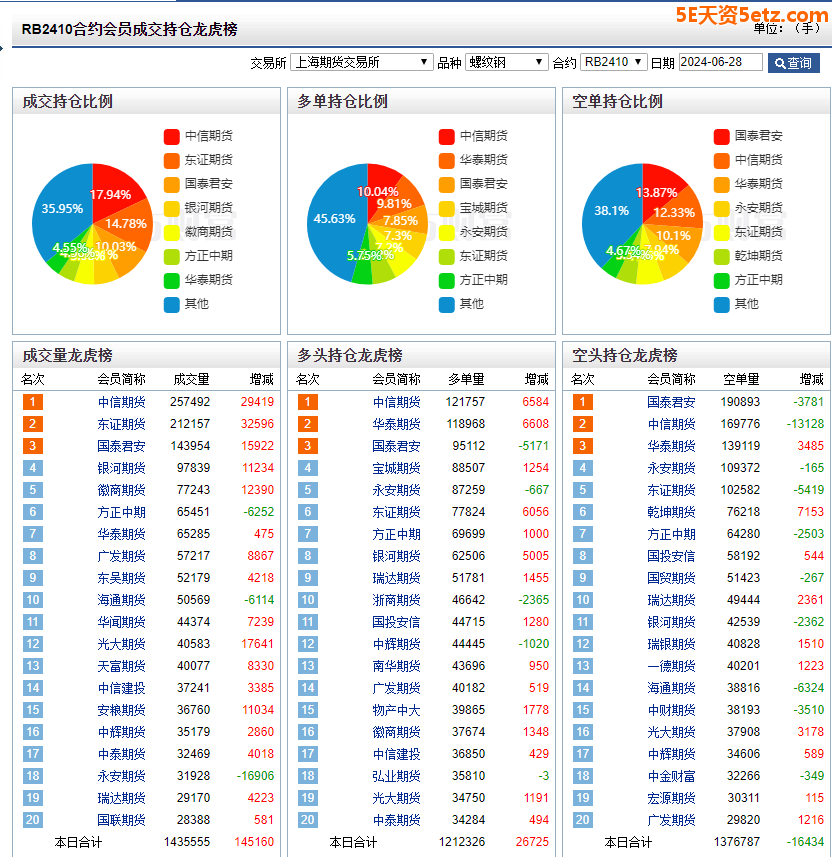Click the 45.63% slice in 多单持仓比例 pie
This screenshot has height=857, width=833.
tap(333, 218)
